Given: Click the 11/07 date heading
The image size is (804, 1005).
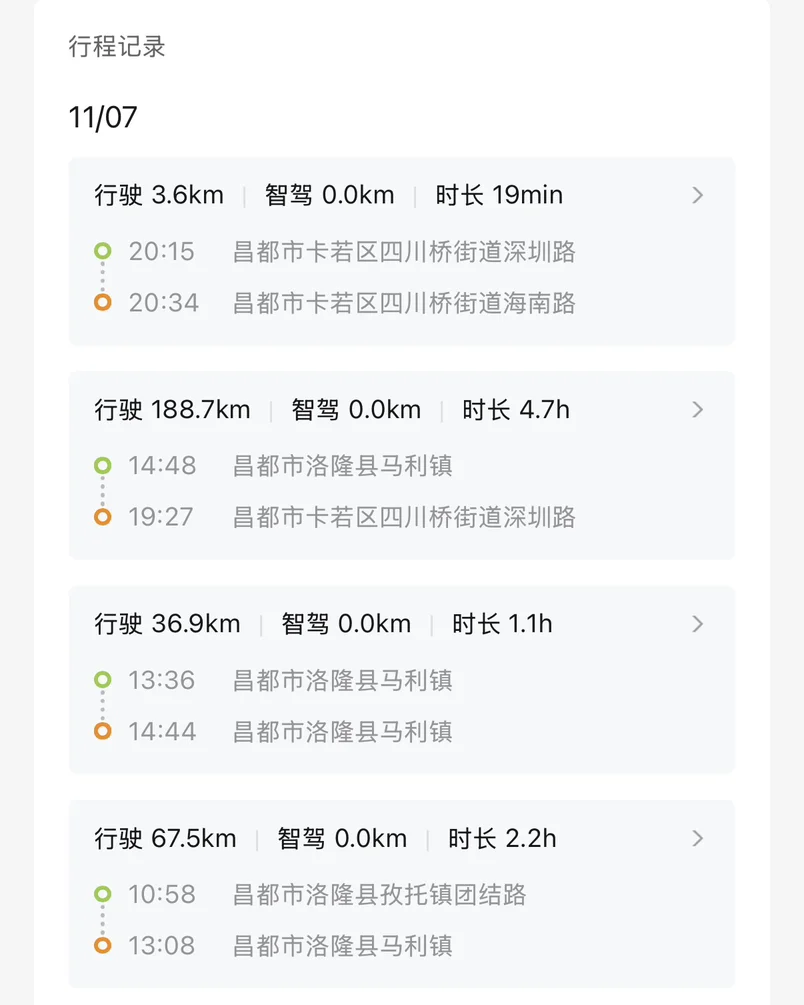Looking at the screenshot, I should [x=103, y=118].
